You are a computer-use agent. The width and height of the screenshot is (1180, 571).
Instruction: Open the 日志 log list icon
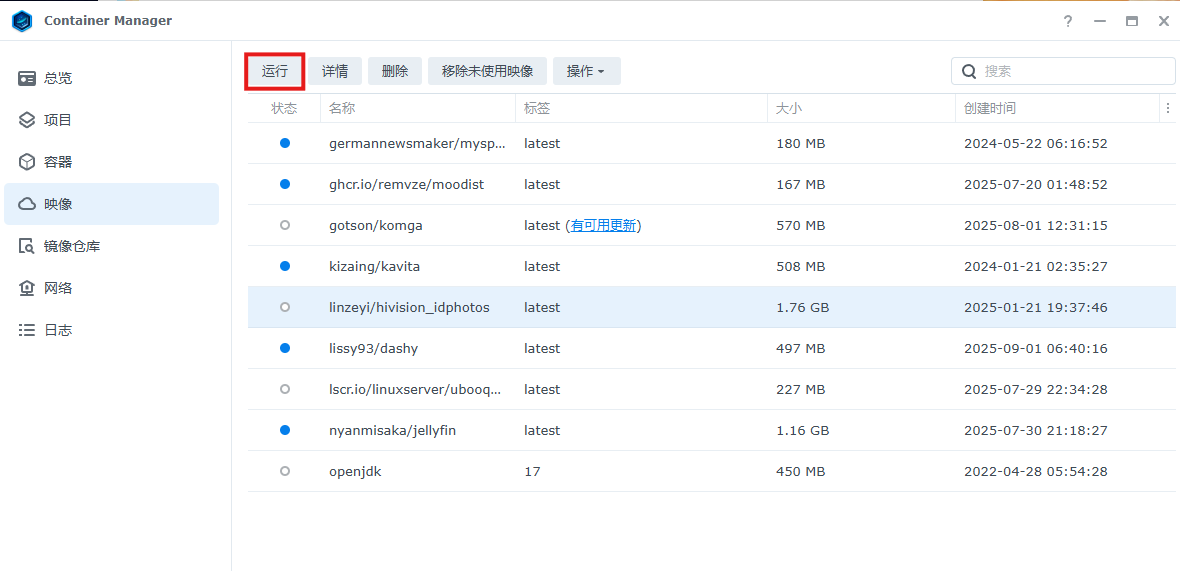point(27,330)
